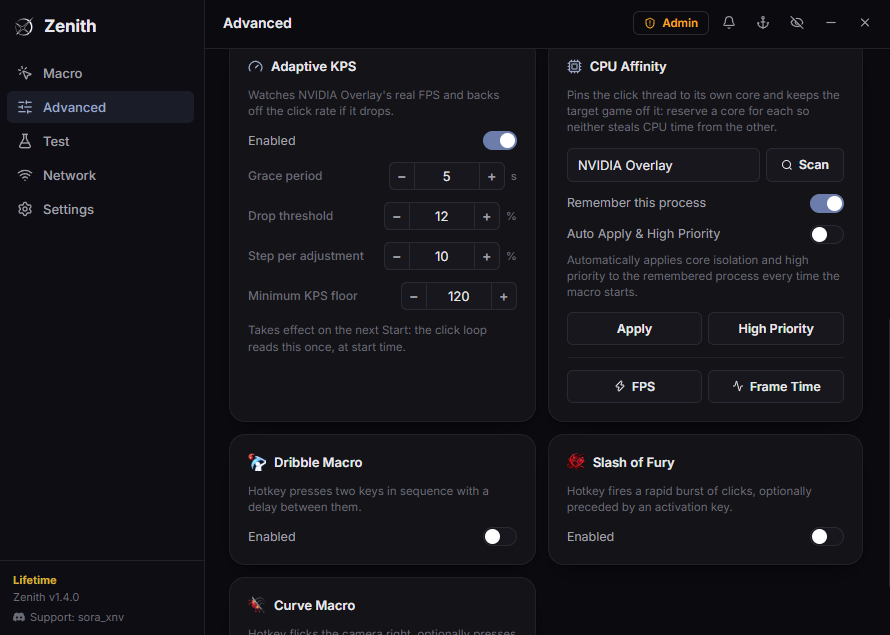Open Settings from the sidebar

[100, 209]
